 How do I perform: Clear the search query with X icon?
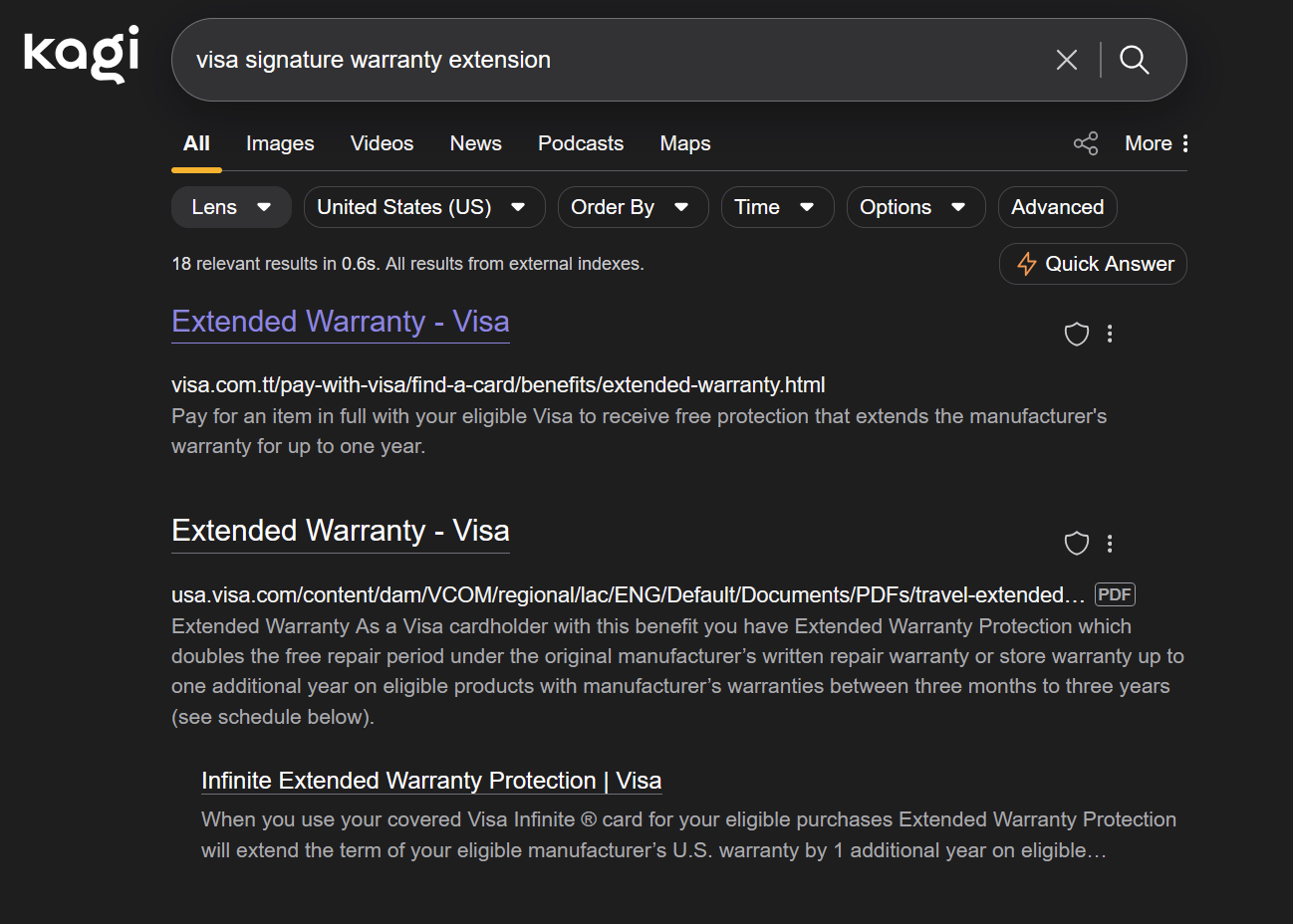pos(1066,60)
